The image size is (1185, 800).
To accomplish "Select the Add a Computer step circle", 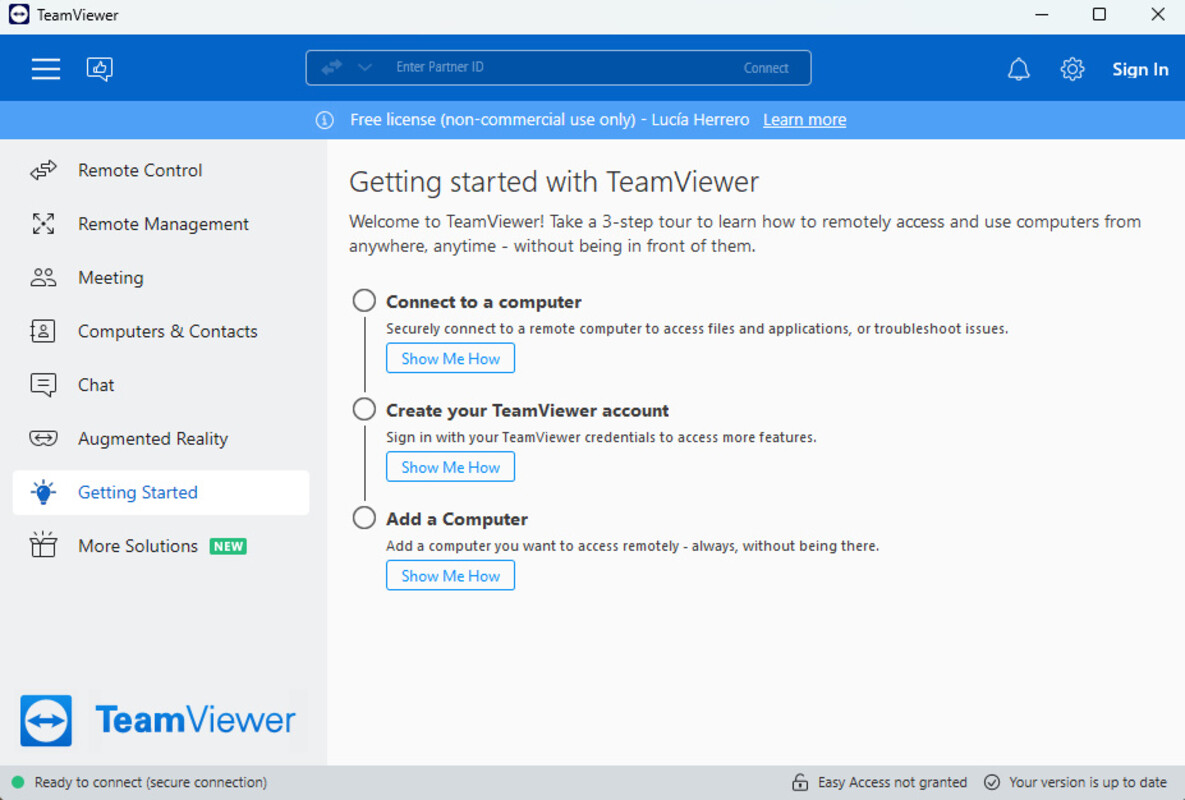I will [364, 519].
